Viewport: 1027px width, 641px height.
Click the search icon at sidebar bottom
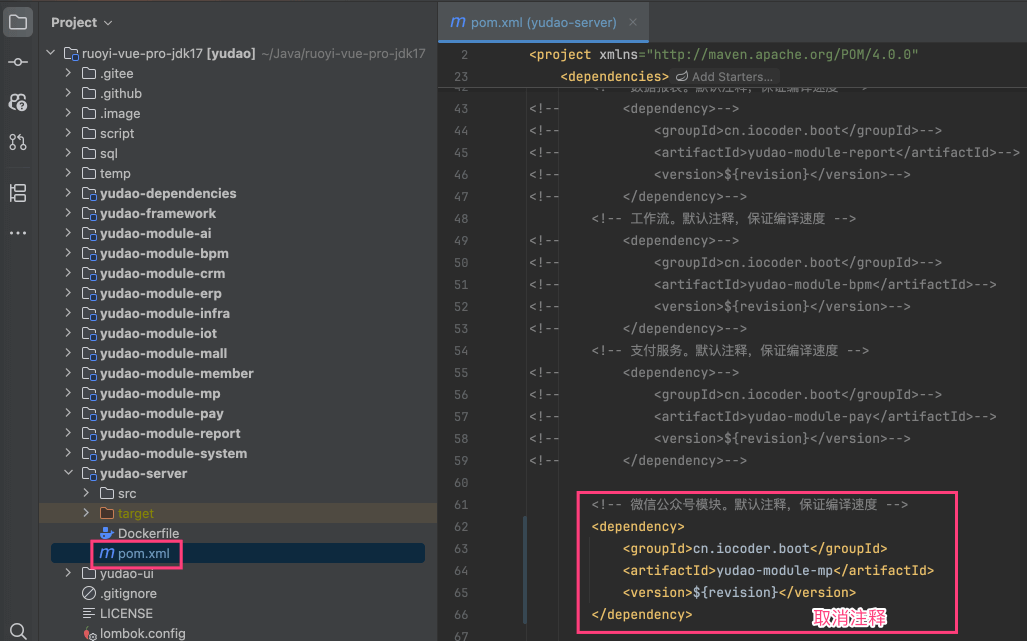(x=18, y=630)
